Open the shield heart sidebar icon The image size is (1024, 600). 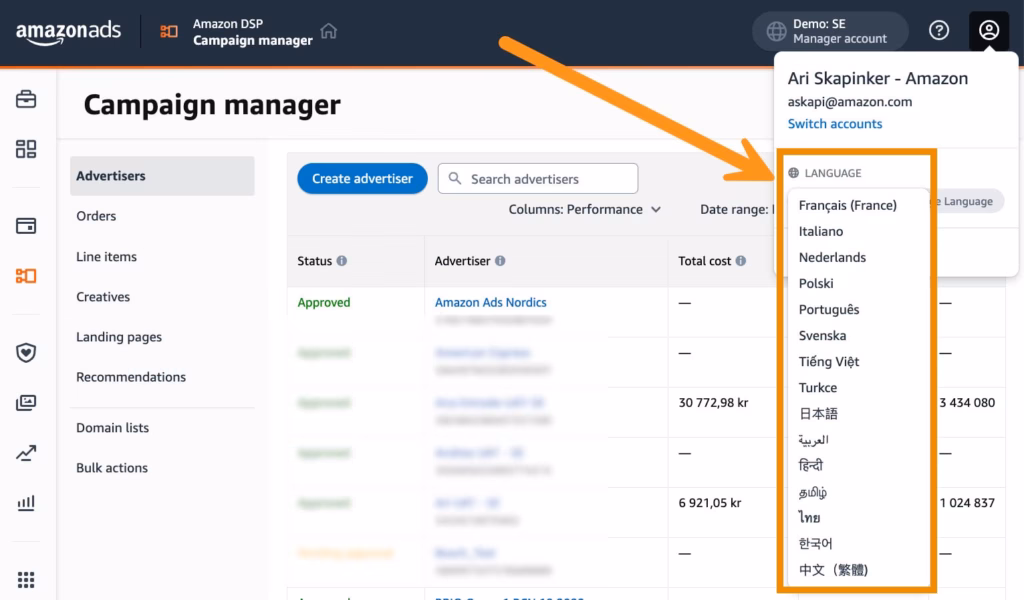26,353
